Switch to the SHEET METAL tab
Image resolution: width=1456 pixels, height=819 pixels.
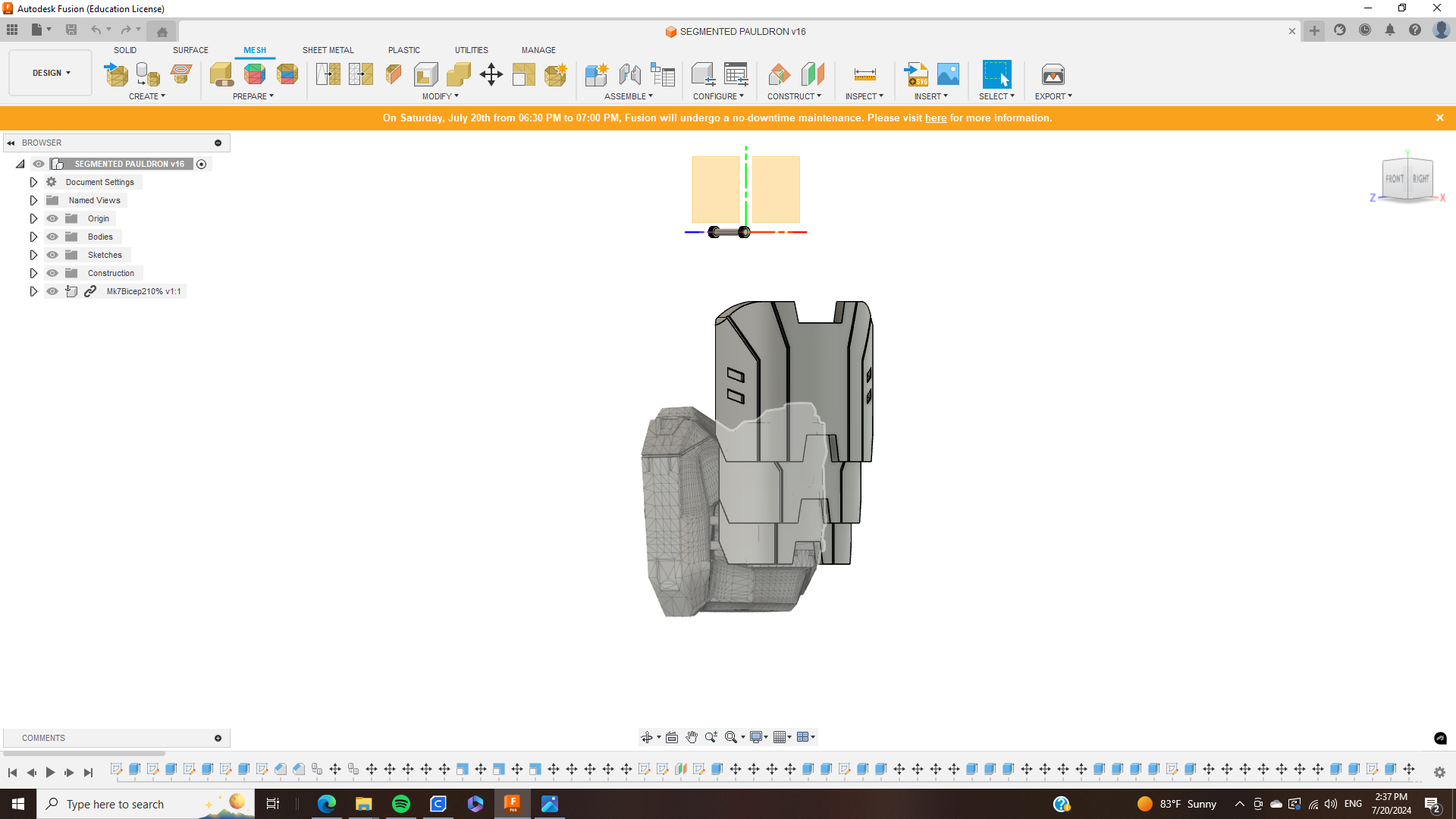click(x=328, y=50)
